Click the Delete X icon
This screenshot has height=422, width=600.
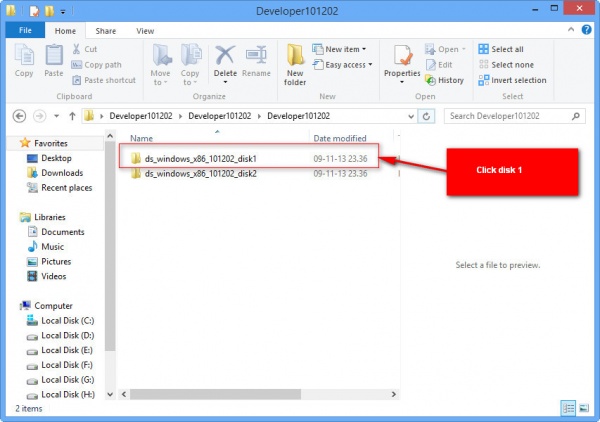coord(225,55)
